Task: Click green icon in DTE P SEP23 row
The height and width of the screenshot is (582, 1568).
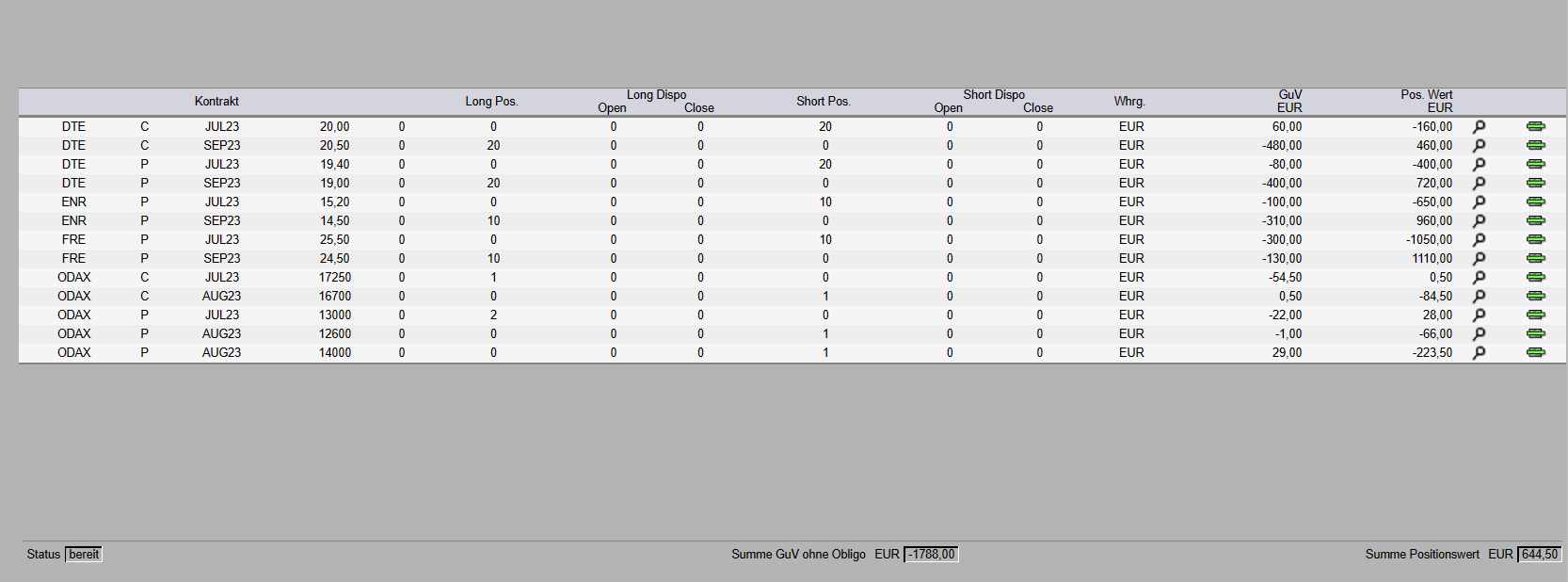Action: tap(1535, 183)
